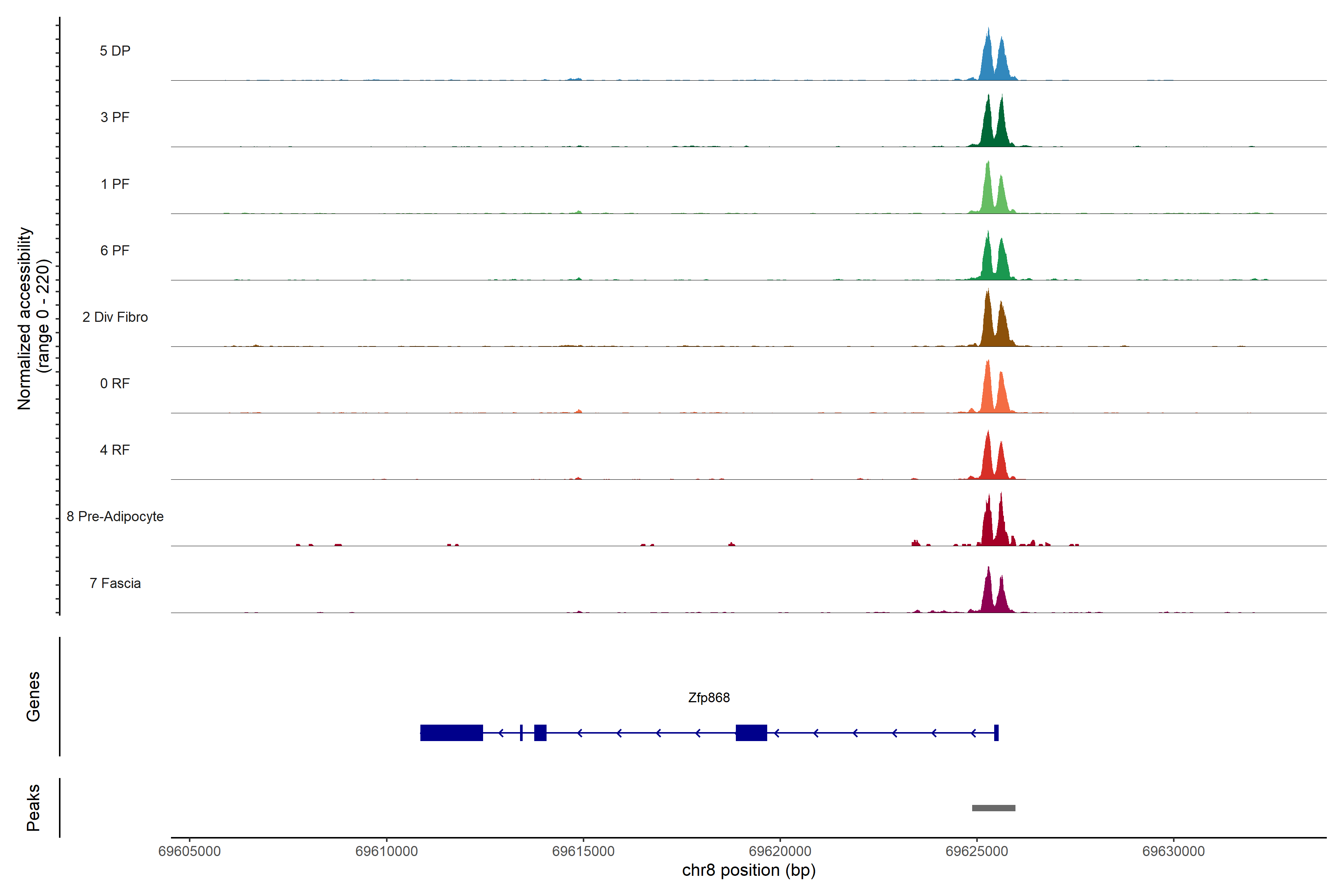Click the 1 PF track label
This screenshot has height=896, width=1344.
click(x=115, y=184)
